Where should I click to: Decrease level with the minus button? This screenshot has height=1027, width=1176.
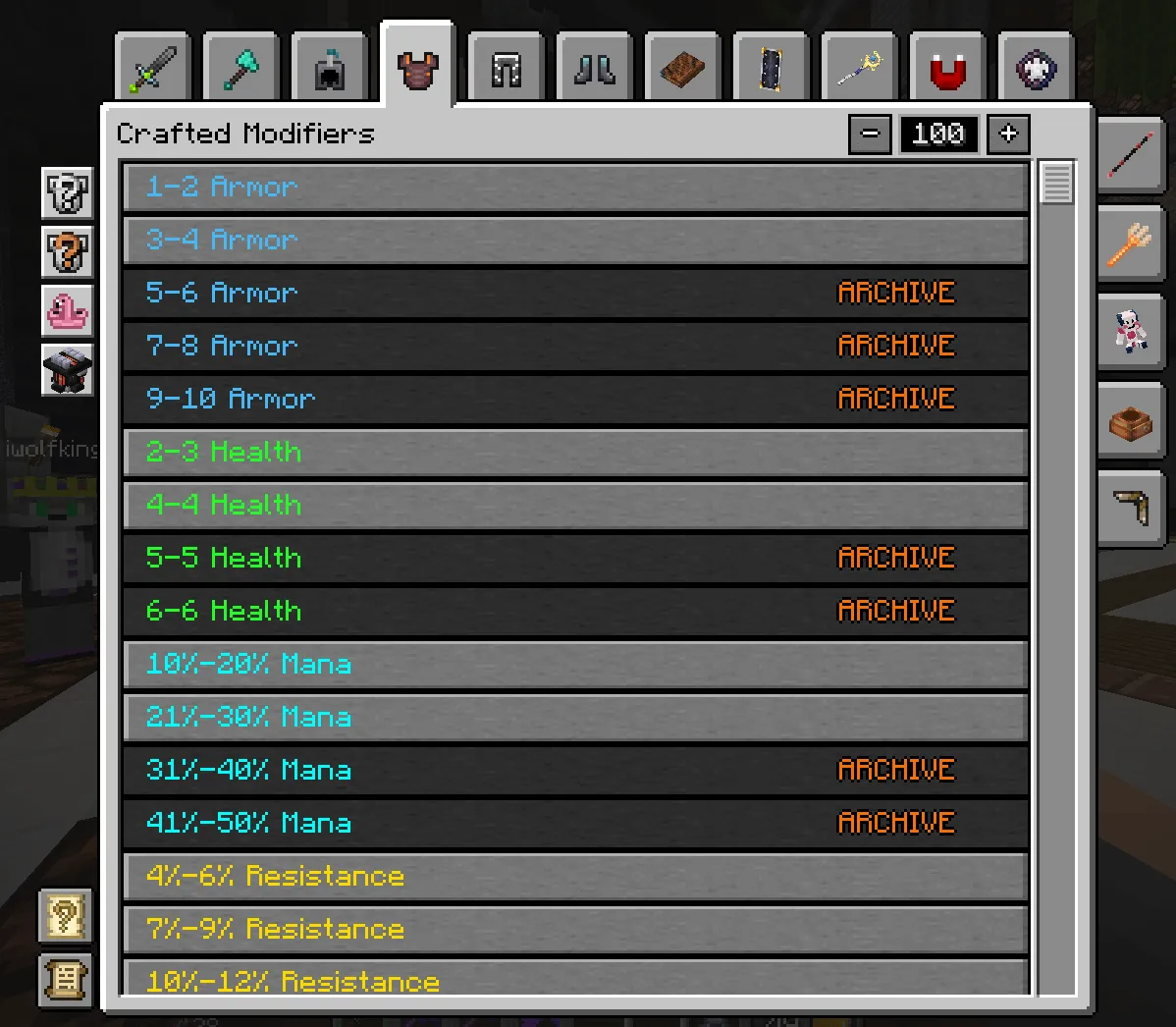[870, 135]
